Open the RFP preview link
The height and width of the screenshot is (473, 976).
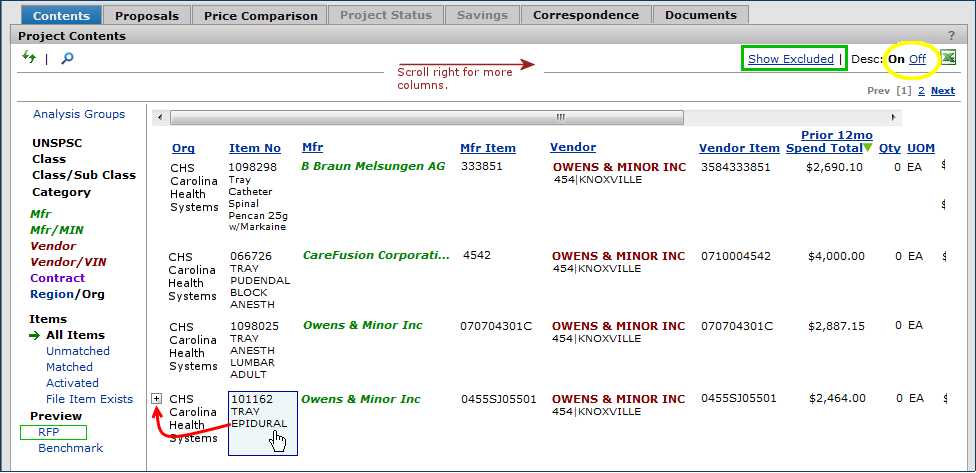click(48, 432)
